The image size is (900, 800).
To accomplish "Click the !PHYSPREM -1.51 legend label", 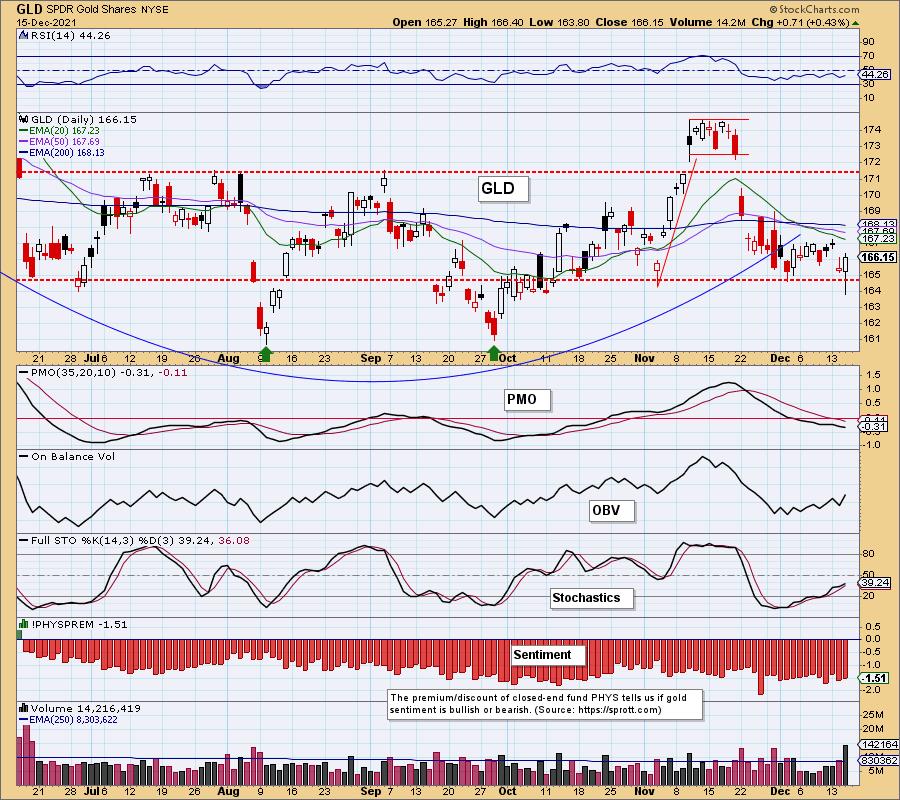I will tap(80, 624).
